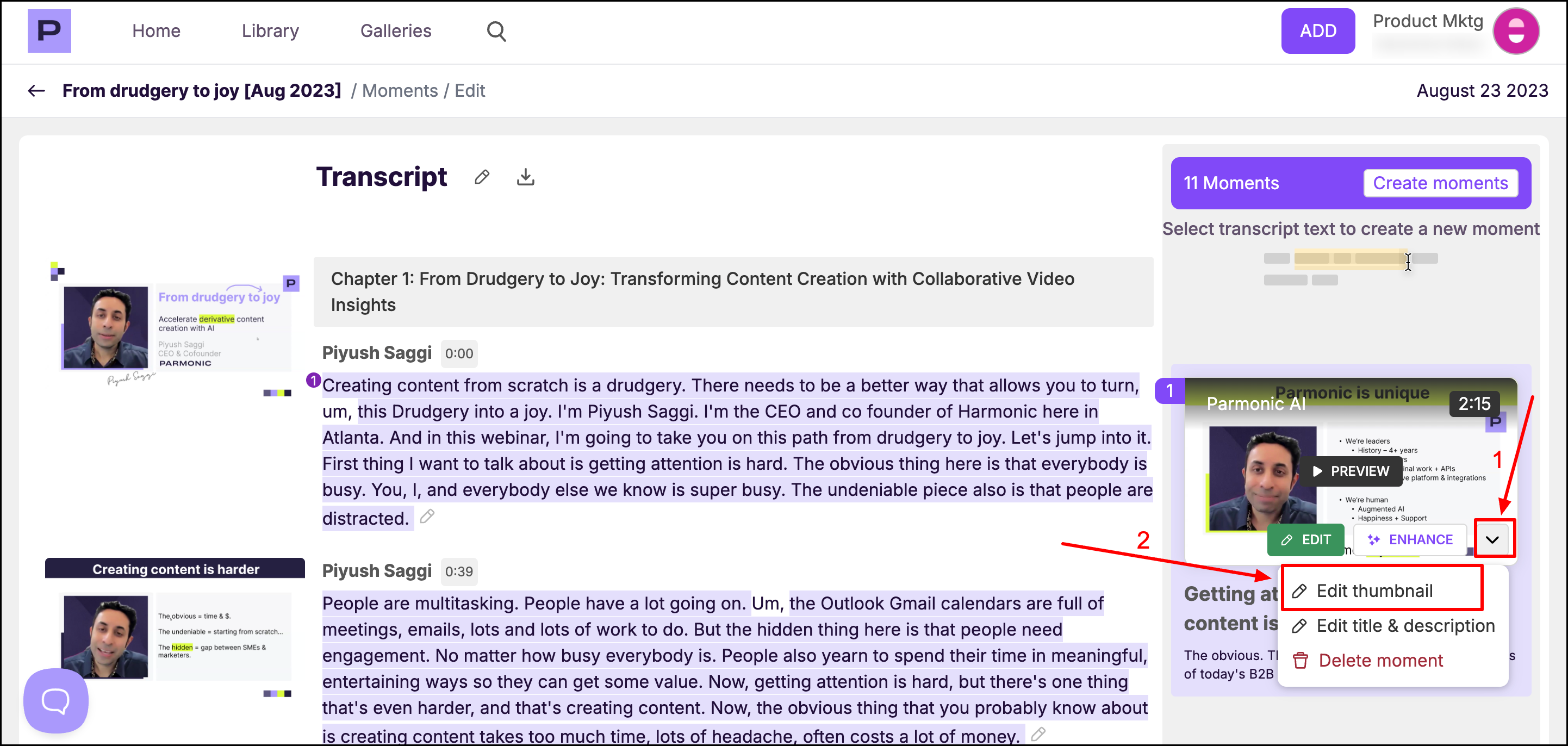
Task: Play the moment using PREVIEW button
Action: pyautogui.click(x=1351, y=471)
